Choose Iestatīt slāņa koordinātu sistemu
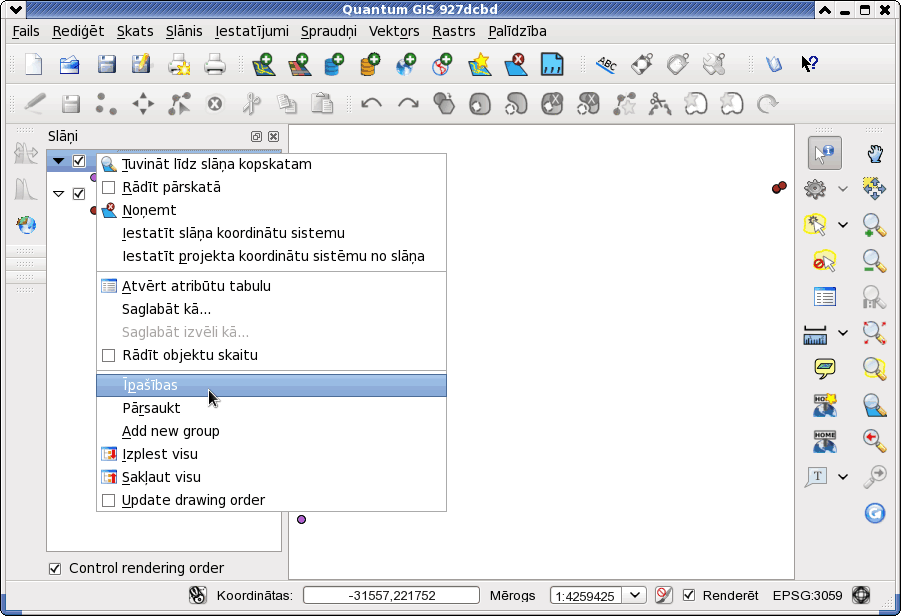Screen dimensions: 901x616 pos(271,233)
